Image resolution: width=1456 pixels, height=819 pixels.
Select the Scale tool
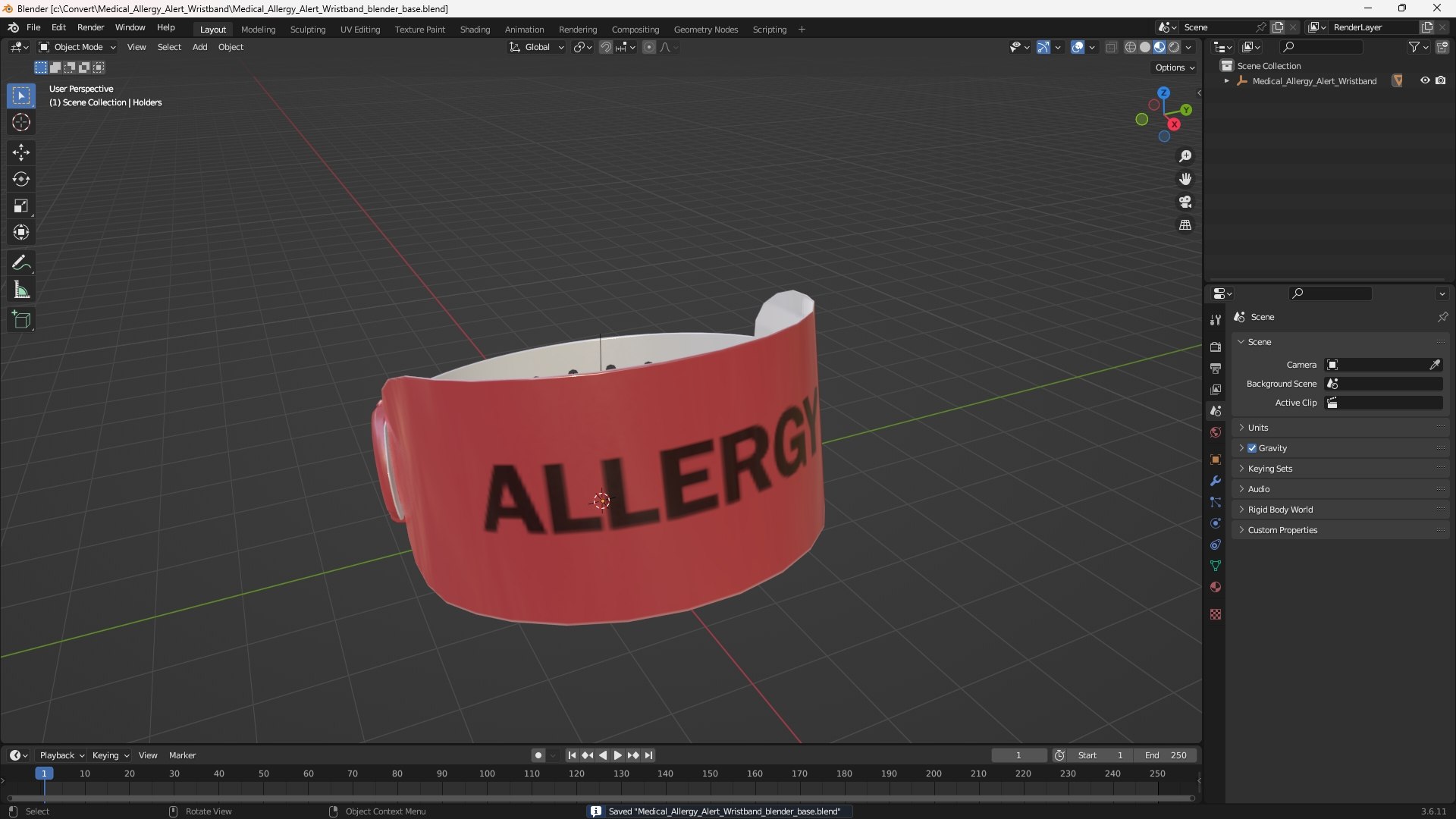(x=21, y=206)
